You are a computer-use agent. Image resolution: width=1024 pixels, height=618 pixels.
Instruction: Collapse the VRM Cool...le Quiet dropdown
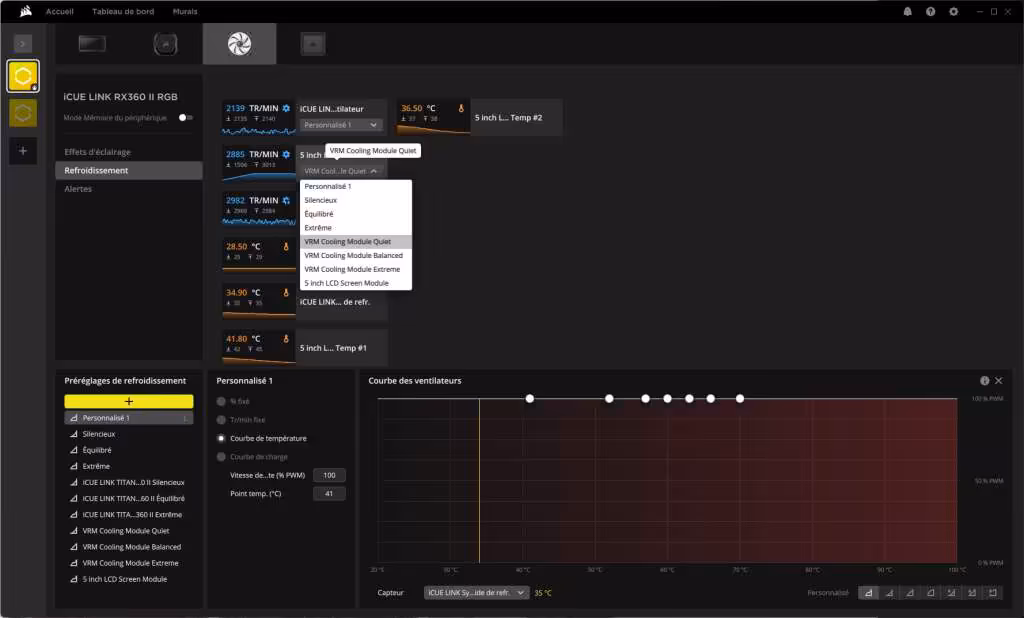340,171
